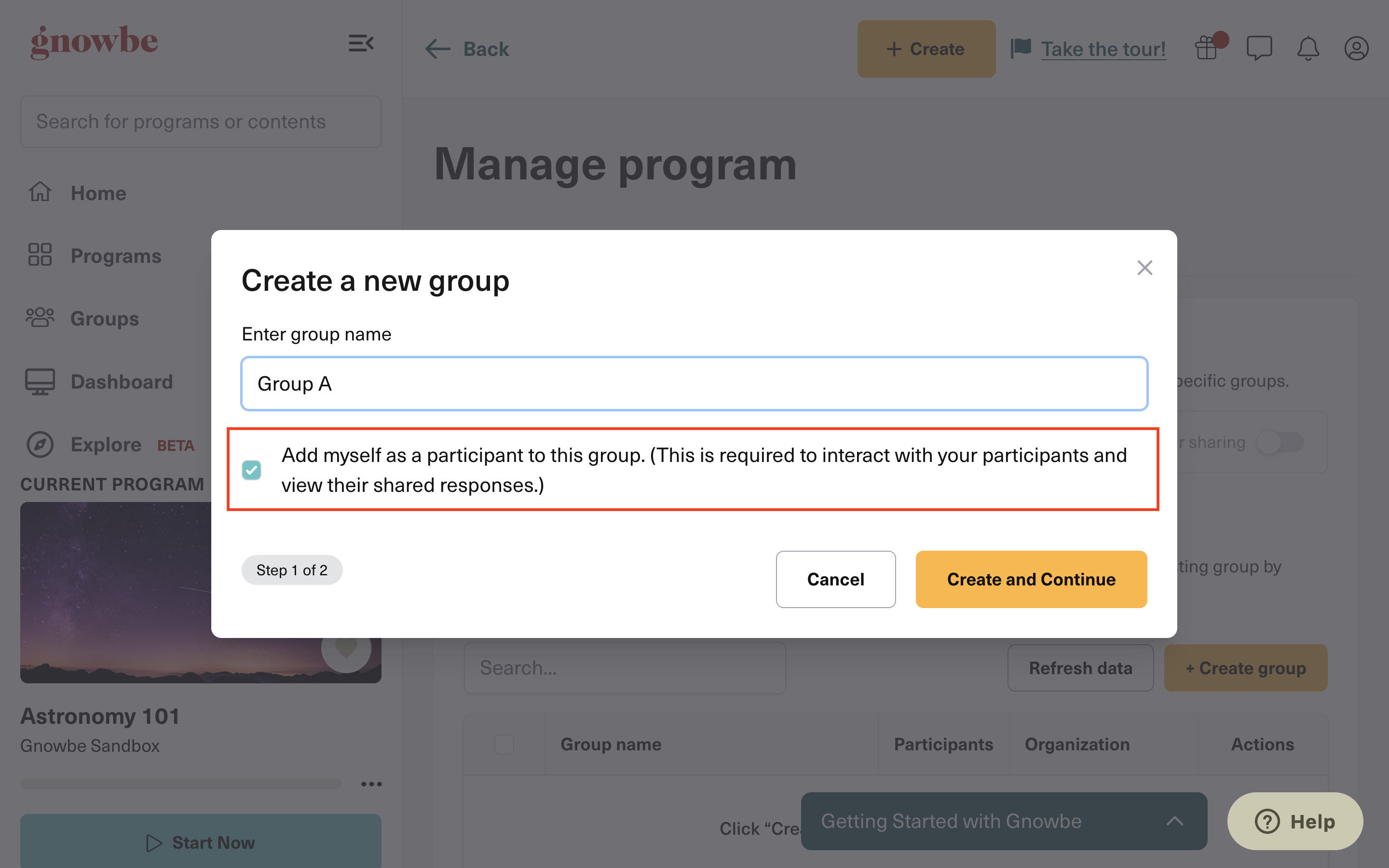Click the groups Search... field
Image resolution: width=1389 pixels, height=868 pixels.
[625, 668]
